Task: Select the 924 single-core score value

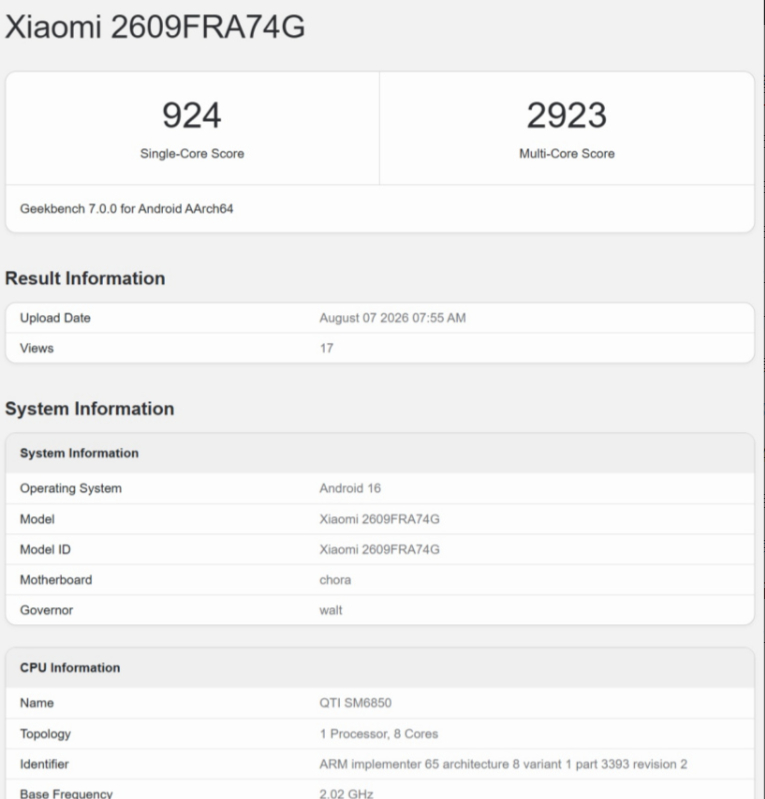Action: [192, 115]
